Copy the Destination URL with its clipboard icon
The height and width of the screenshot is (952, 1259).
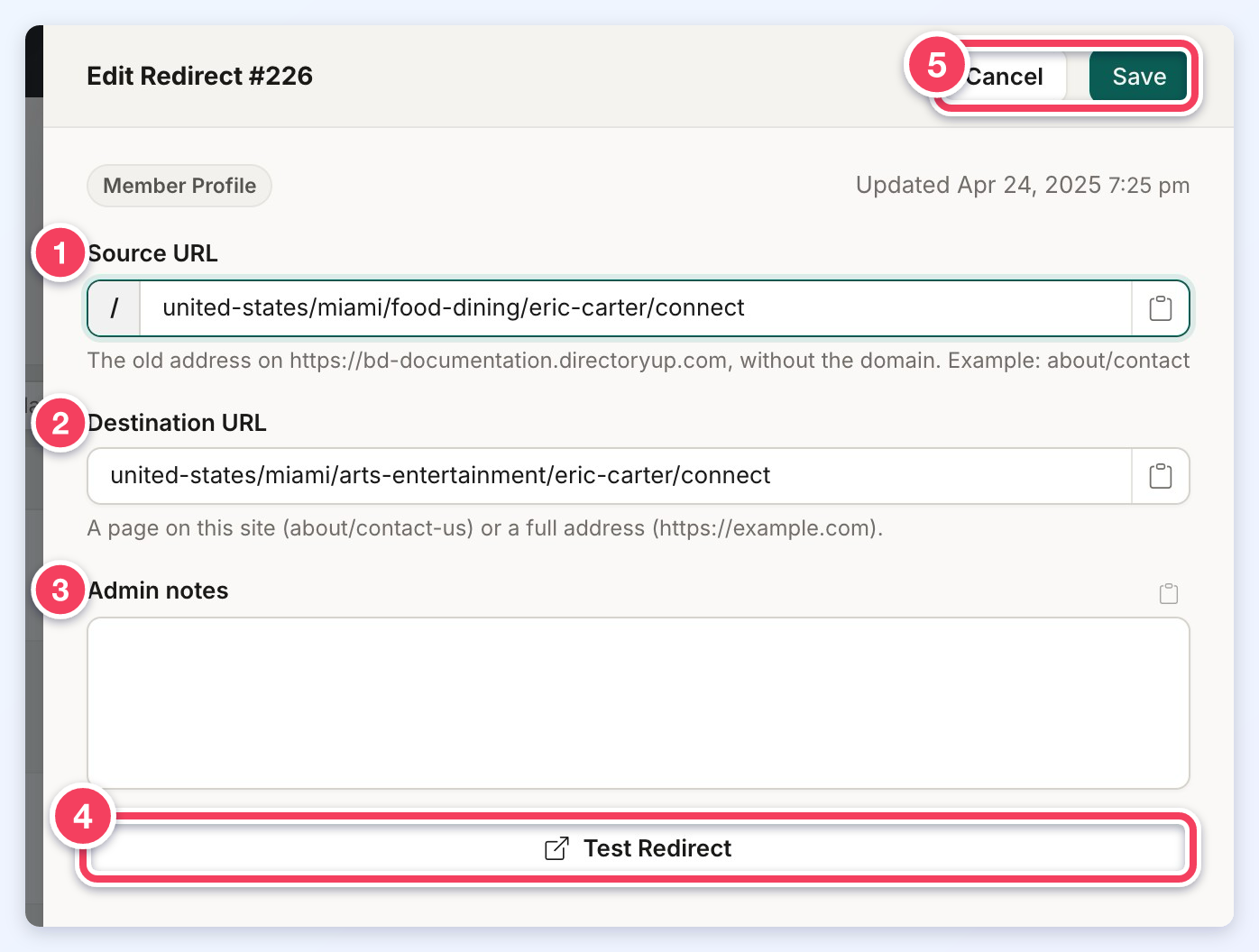pyautogui.click(x=1161, y=476)
